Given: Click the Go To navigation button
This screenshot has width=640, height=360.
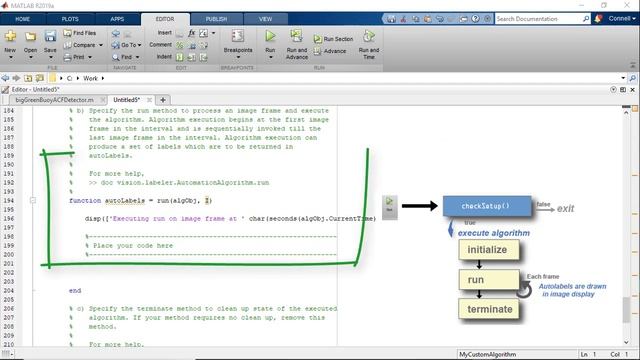Looking at the screenshot, I should tap(126, 45).
